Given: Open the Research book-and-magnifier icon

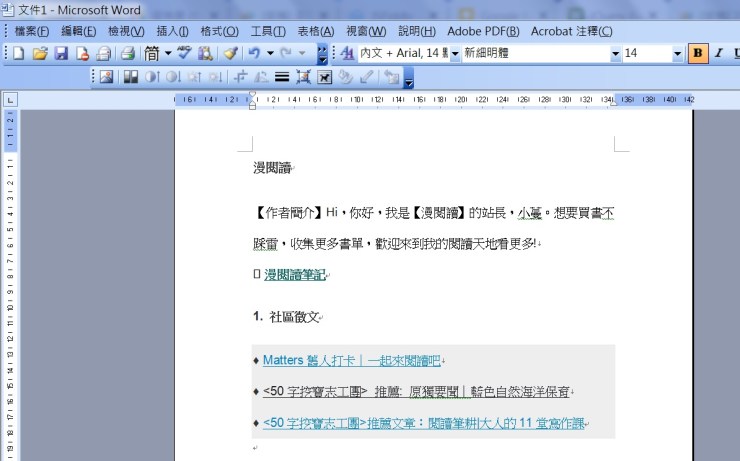Looking at the screenshot, I should coord(205,53).
